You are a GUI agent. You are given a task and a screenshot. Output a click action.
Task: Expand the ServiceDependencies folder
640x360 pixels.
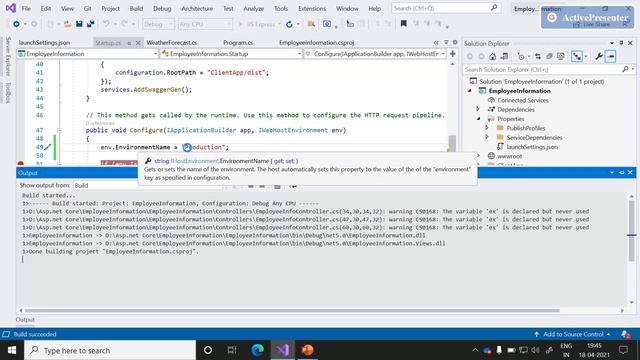[x=487, y=137]
